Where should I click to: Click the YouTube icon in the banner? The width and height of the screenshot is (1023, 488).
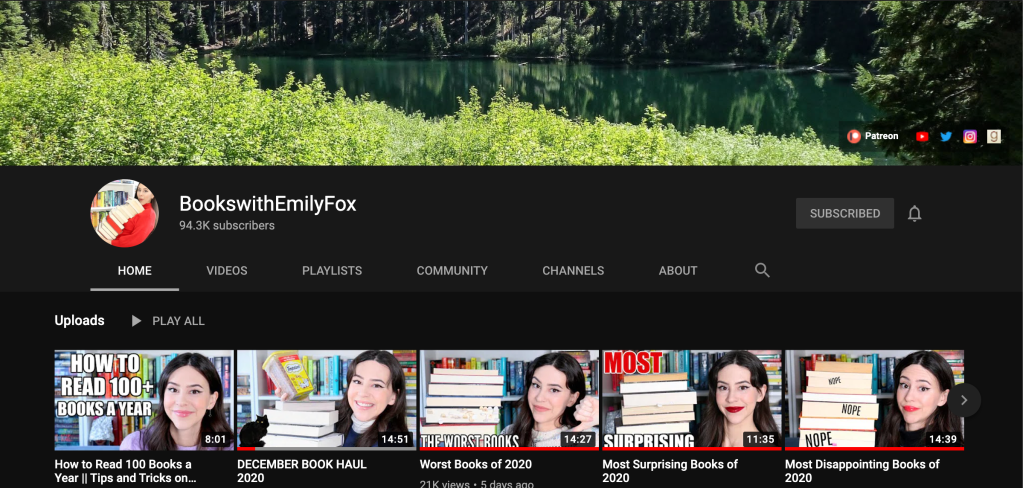click(x=922, y=136)
